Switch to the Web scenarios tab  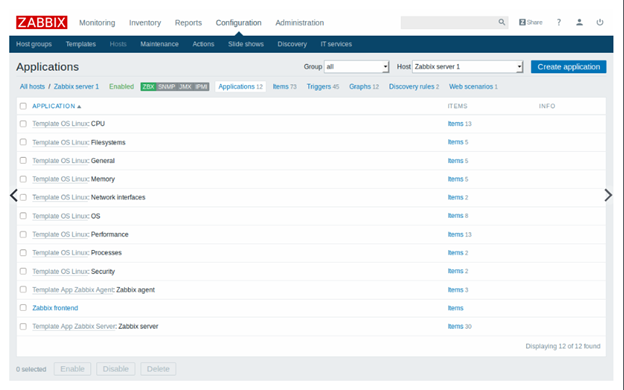(x=473, y=87)
